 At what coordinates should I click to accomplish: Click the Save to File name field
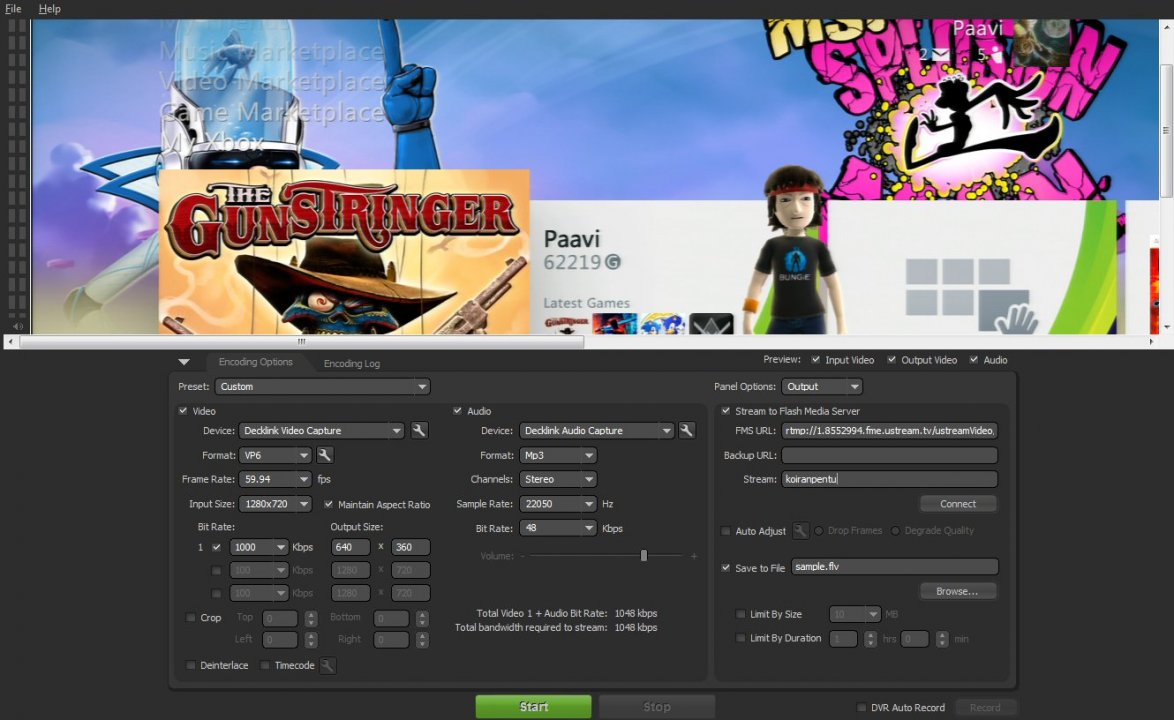[895, 567]
